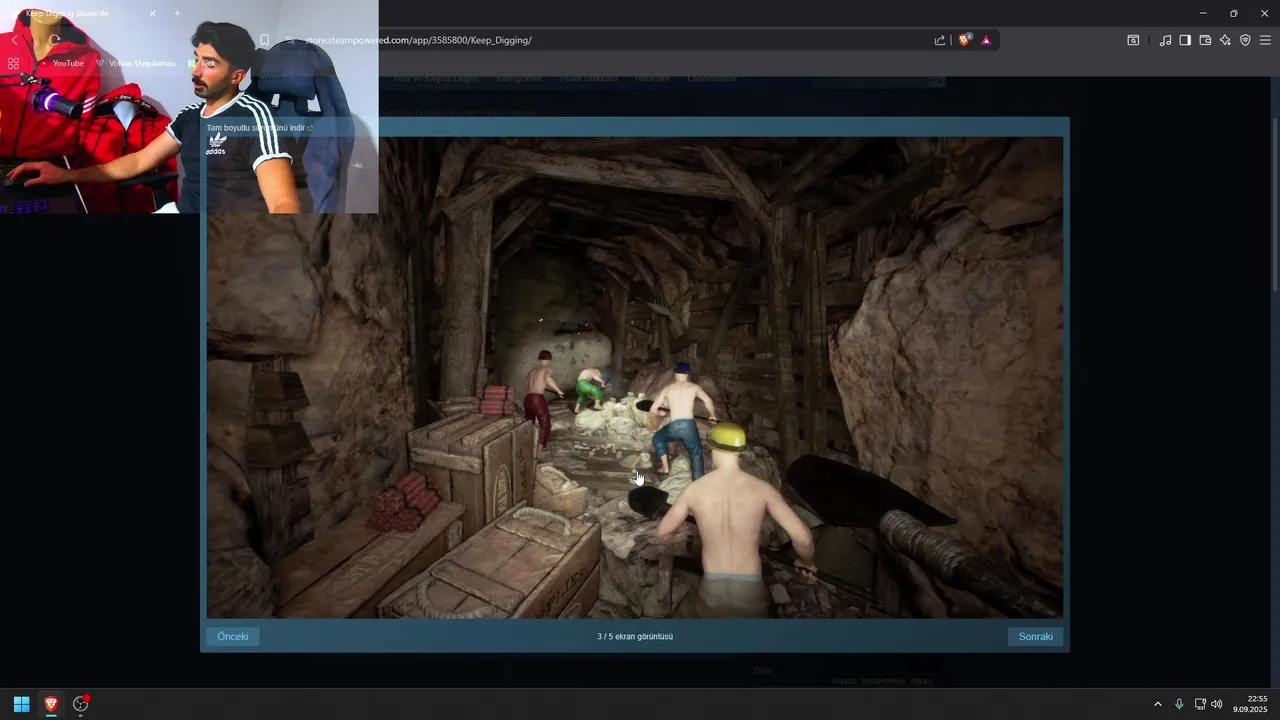Open the Windows Start button

(x=21, y=704)
